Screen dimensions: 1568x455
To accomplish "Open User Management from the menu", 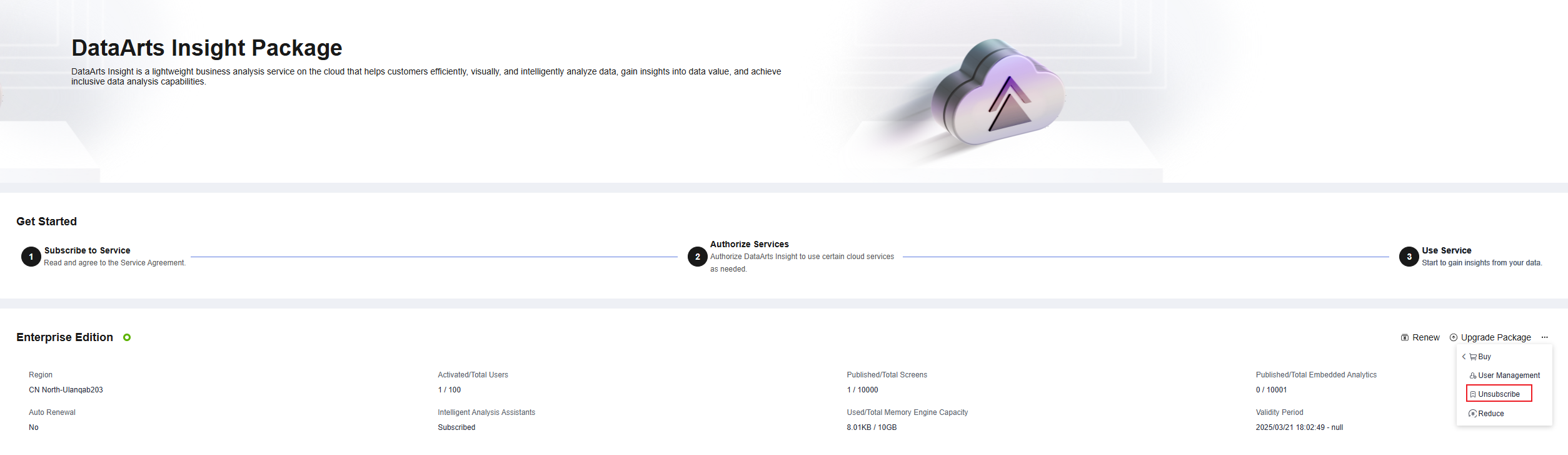I will pos(1504,376).
